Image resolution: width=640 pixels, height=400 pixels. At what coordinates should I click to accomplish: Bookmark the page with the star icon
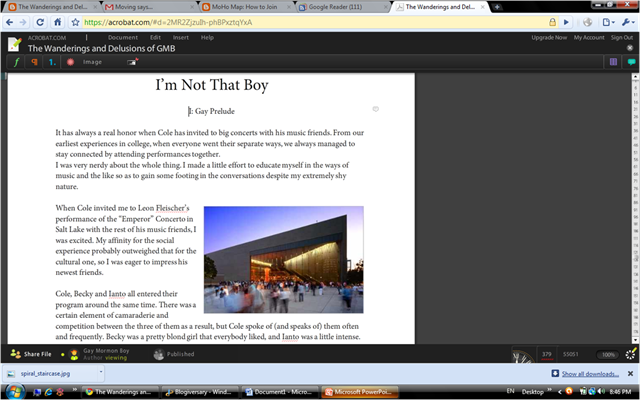pyautogui.click(x=75, y=22)
